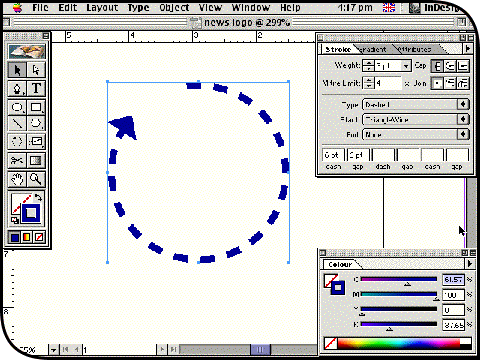
Task: Click the Cyan slider track
Action: (399, 279)
